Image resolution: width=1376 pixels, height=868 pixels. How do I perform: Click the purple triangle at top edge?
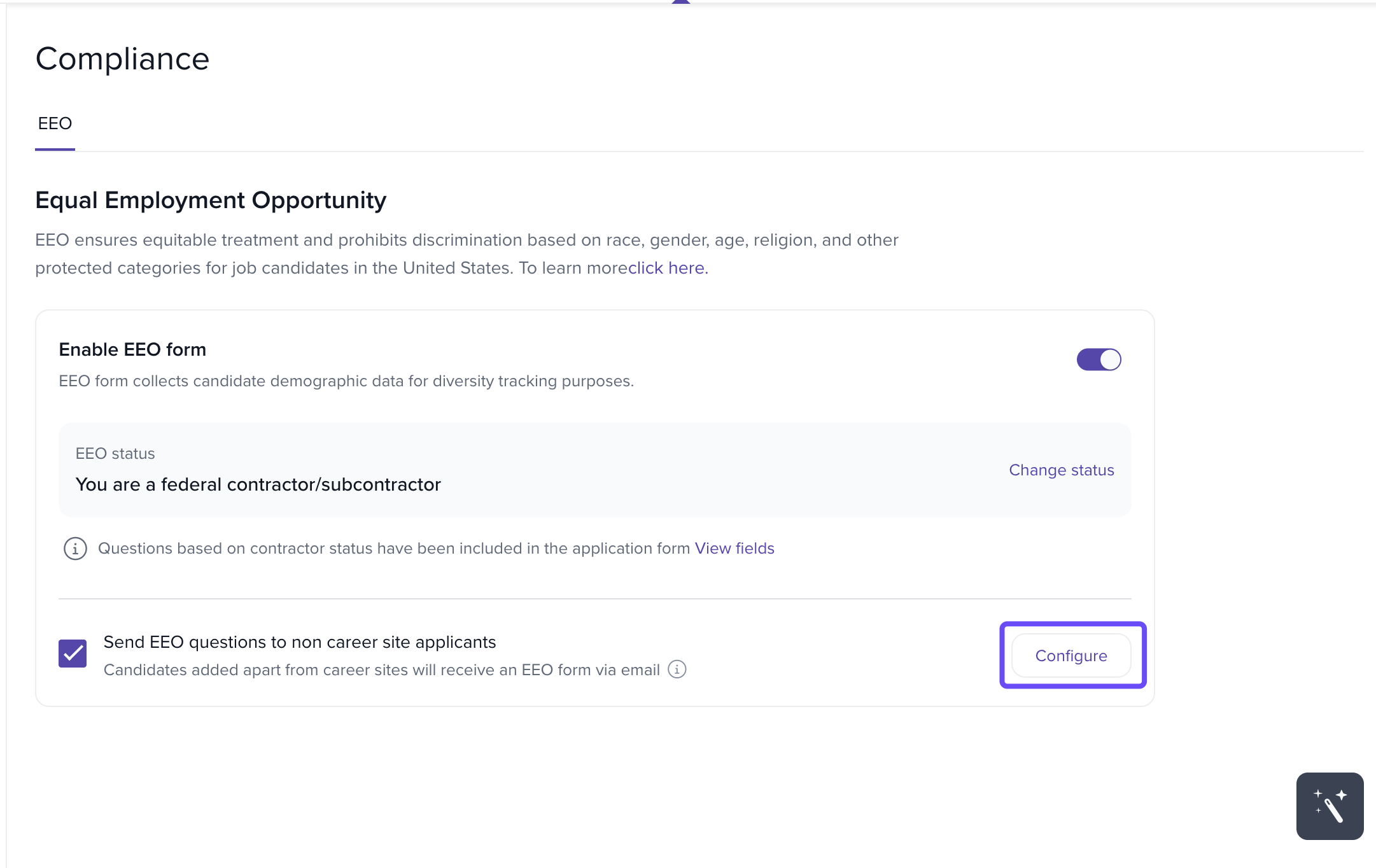coord(680,2)
